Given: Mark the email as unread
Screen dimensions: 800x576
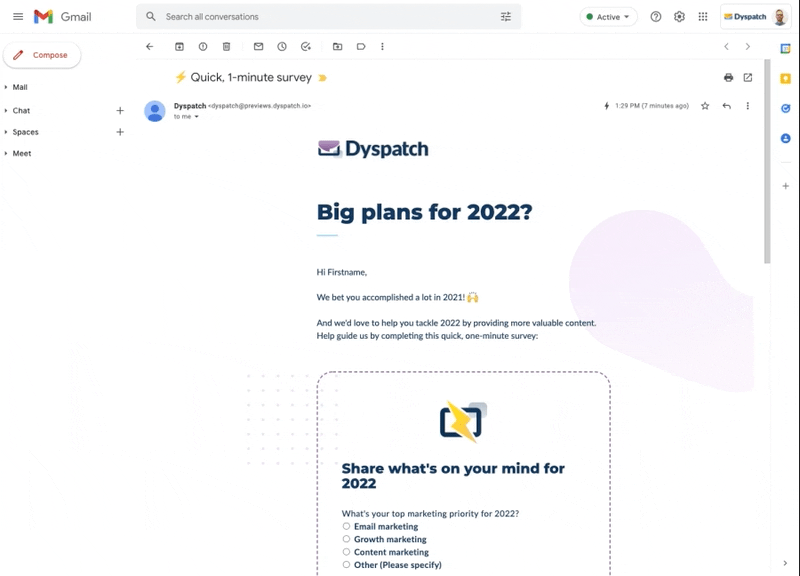Looking at the screenshot, I should 258,46.
